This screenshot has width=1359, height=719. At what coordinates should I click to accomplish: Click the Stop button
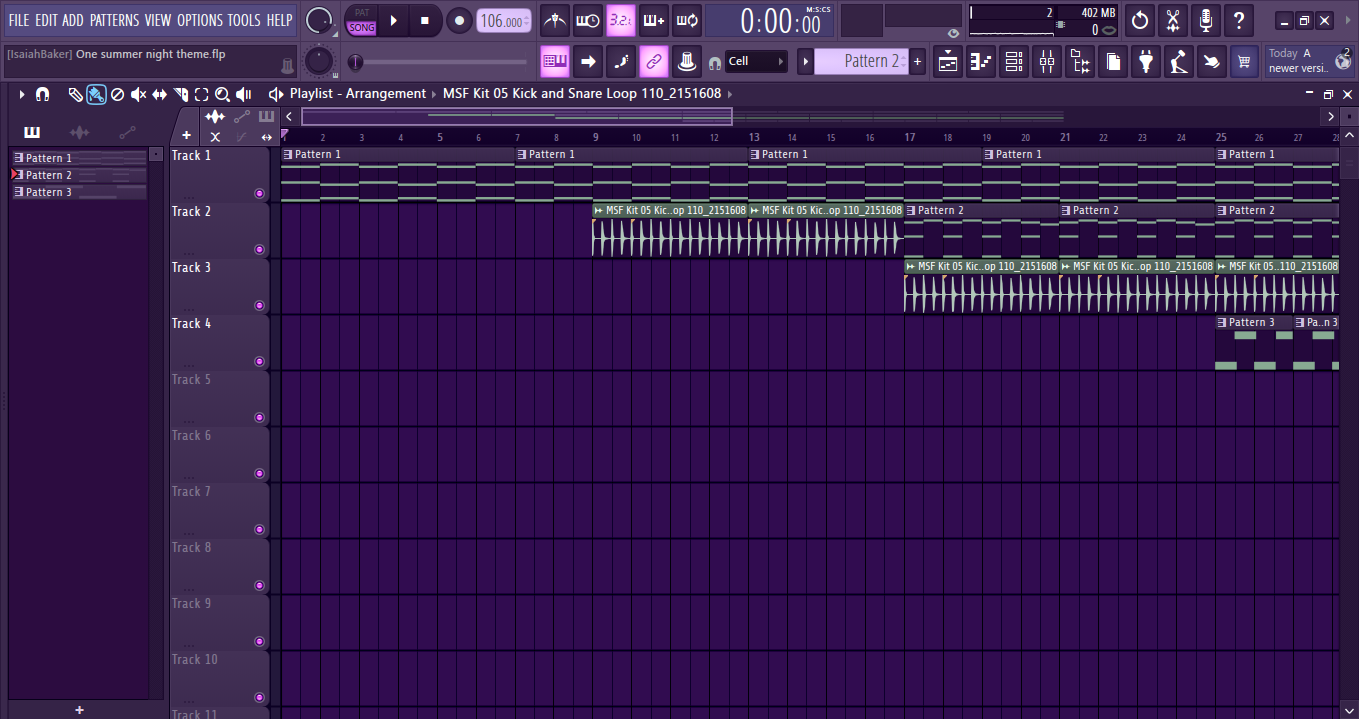[425, 20]
